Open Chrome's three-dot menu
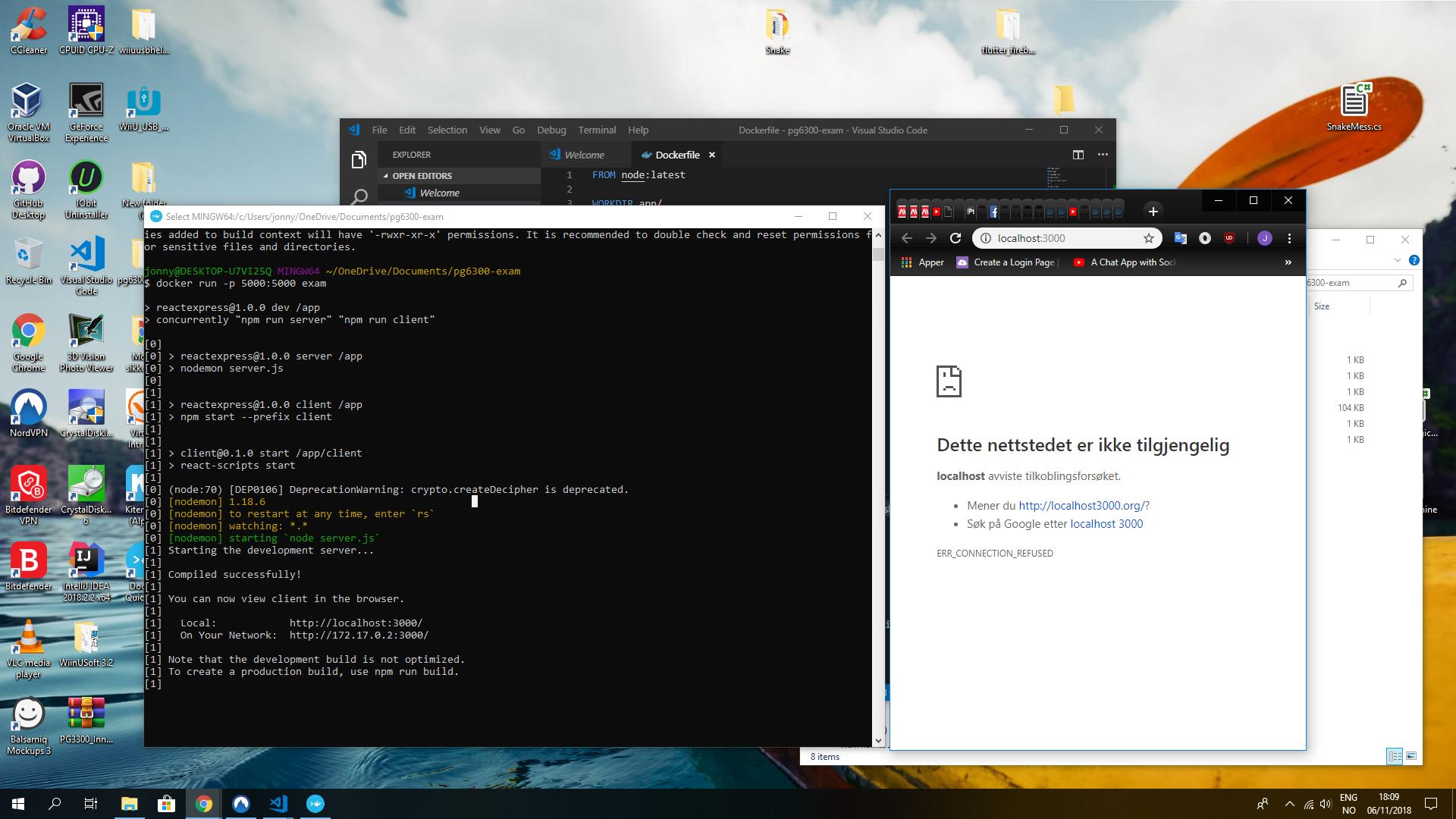Image resolution: width=1456 pixels, height=819 pixels. tap(1289, 238)
